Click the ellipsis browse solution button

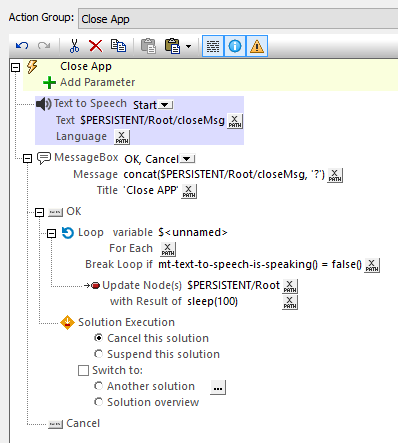click(218, 387)
